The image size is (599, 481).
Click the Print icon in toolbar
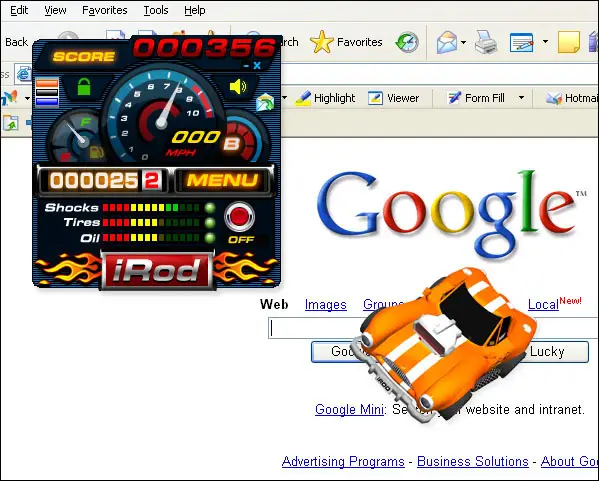coord(486,42)
